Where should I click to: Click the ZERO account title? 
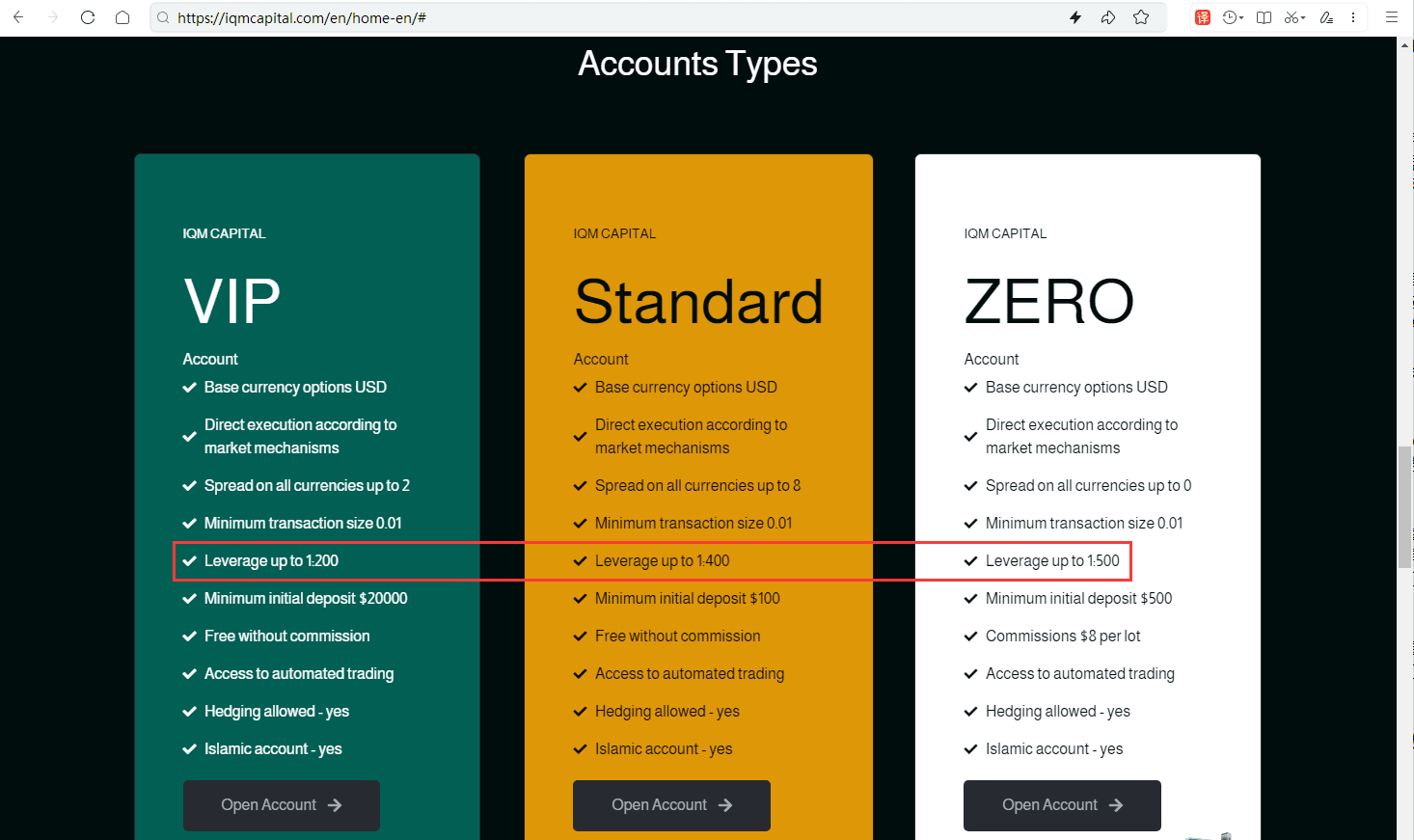coord(1049,301)
